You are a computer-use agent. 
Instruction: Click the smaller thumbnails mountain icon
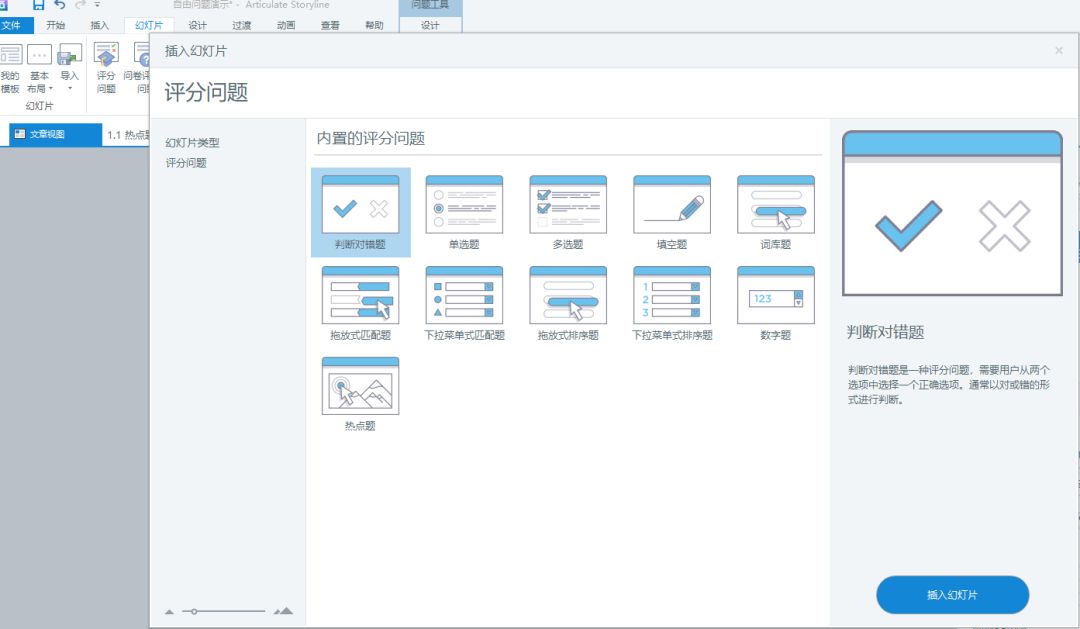(x=169, y=612)
